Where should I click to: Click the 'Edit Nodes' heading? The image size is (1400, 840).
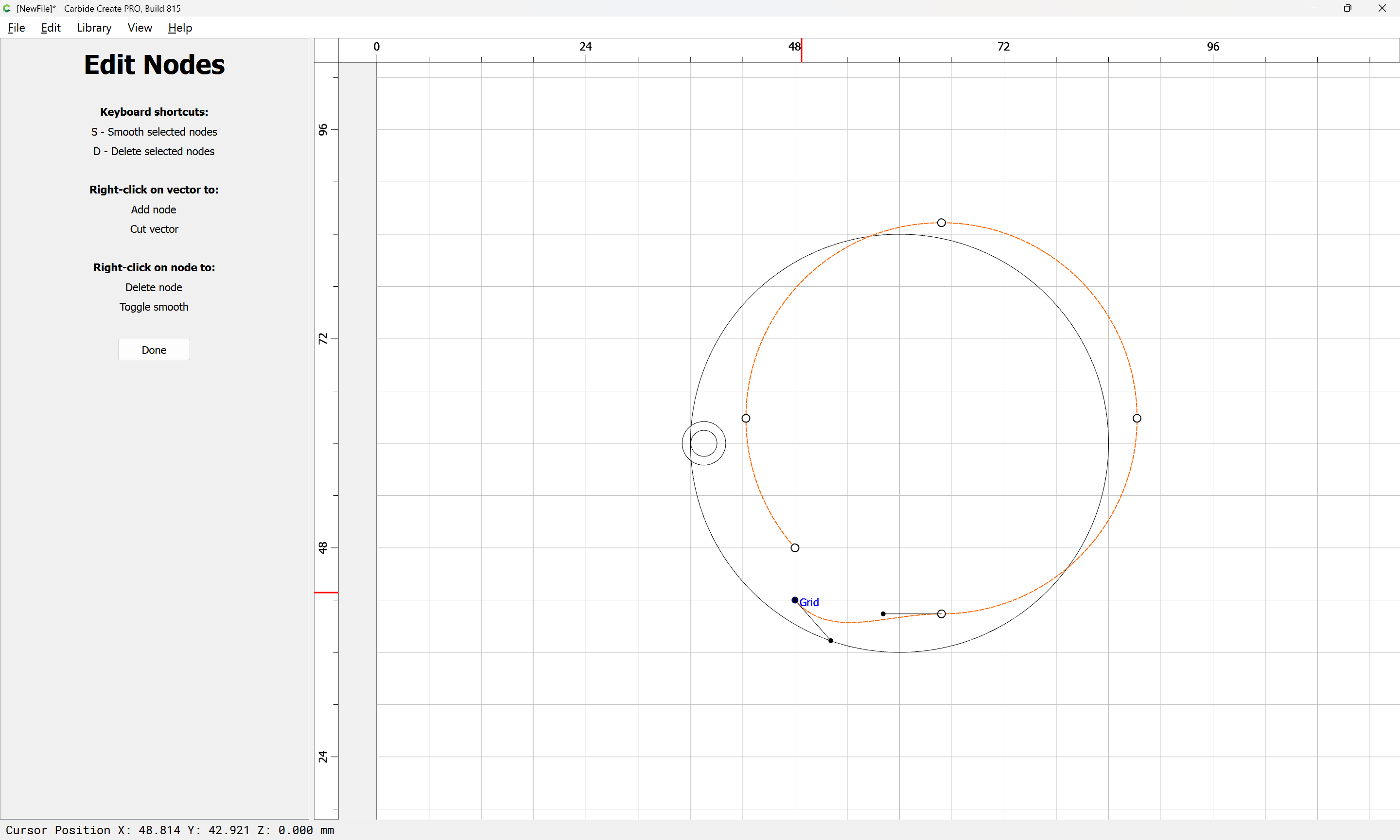154,65
